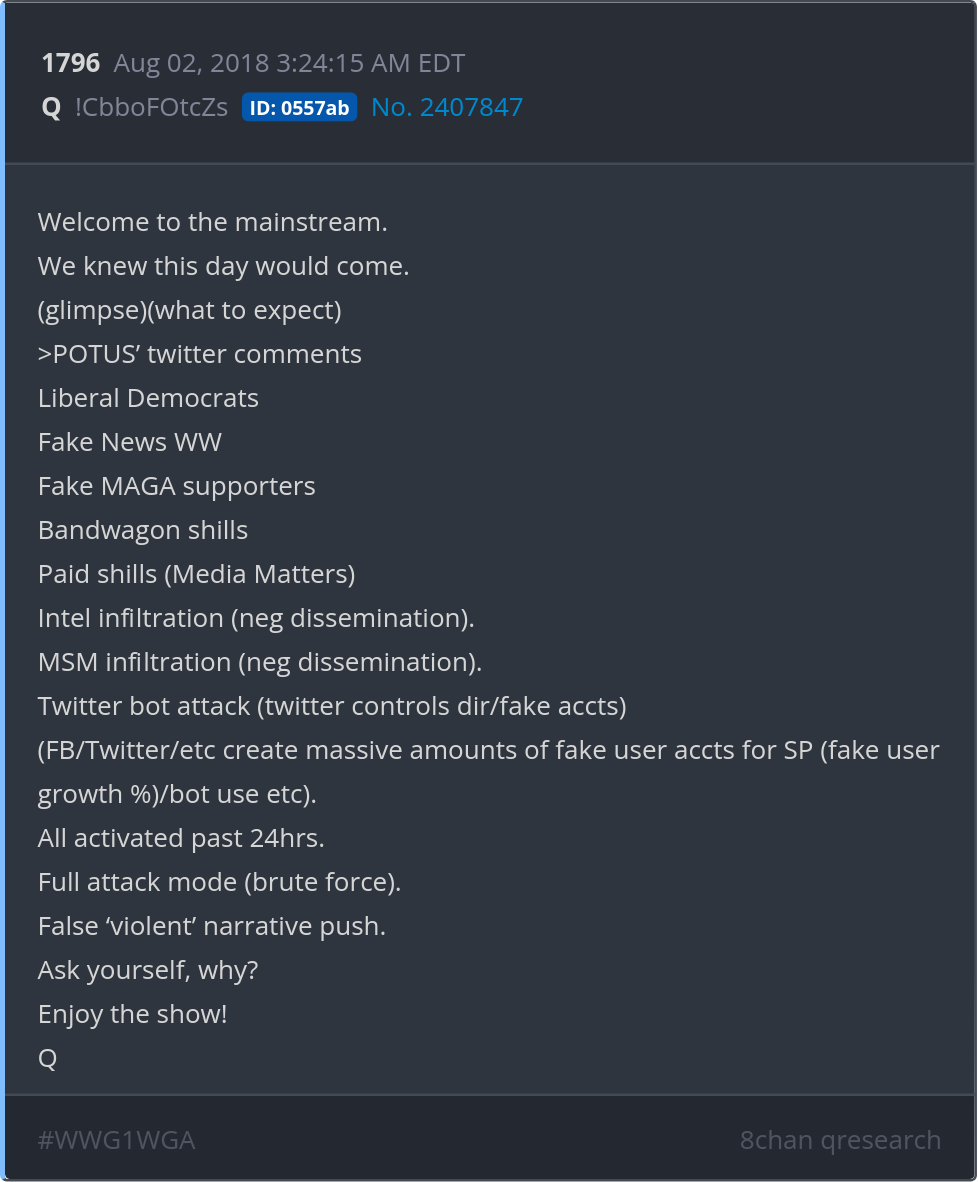Click the line "Welcome to the mainstream."
Screen dimensions: 978x1182
(x=212, y=222)
